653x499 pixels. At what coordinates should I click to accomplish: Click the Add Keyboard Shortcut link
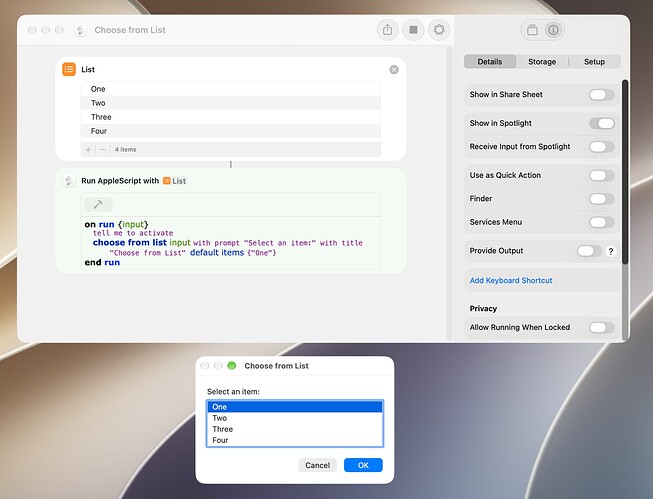pos(511,280)
